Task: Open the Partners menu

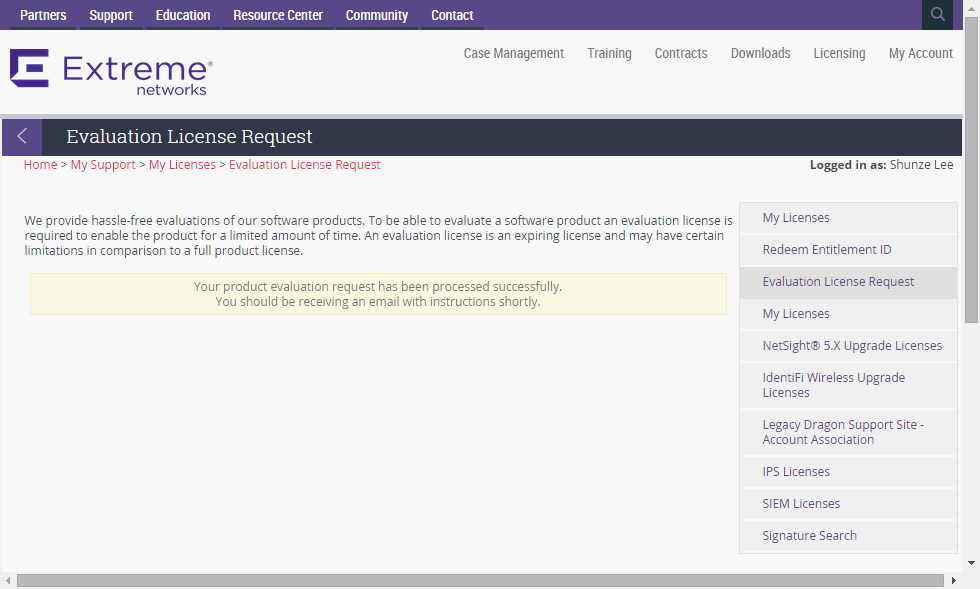Action: coord(43,15)
